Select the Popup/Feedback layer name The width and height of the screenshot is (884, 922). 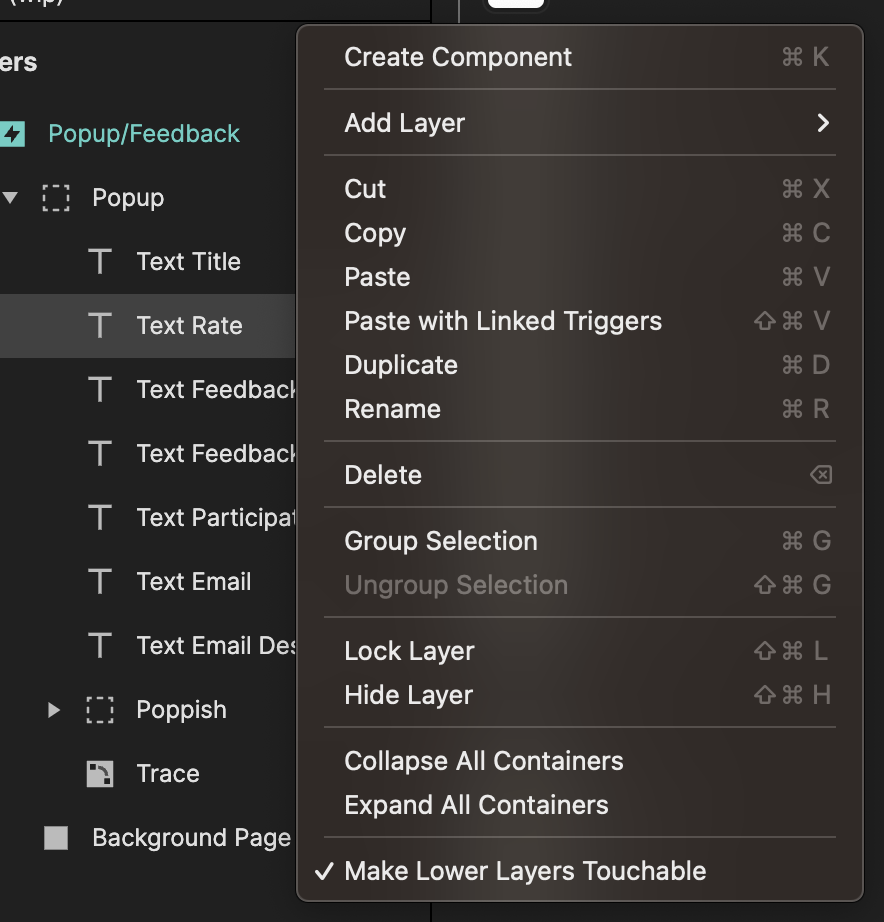(144, 133)
